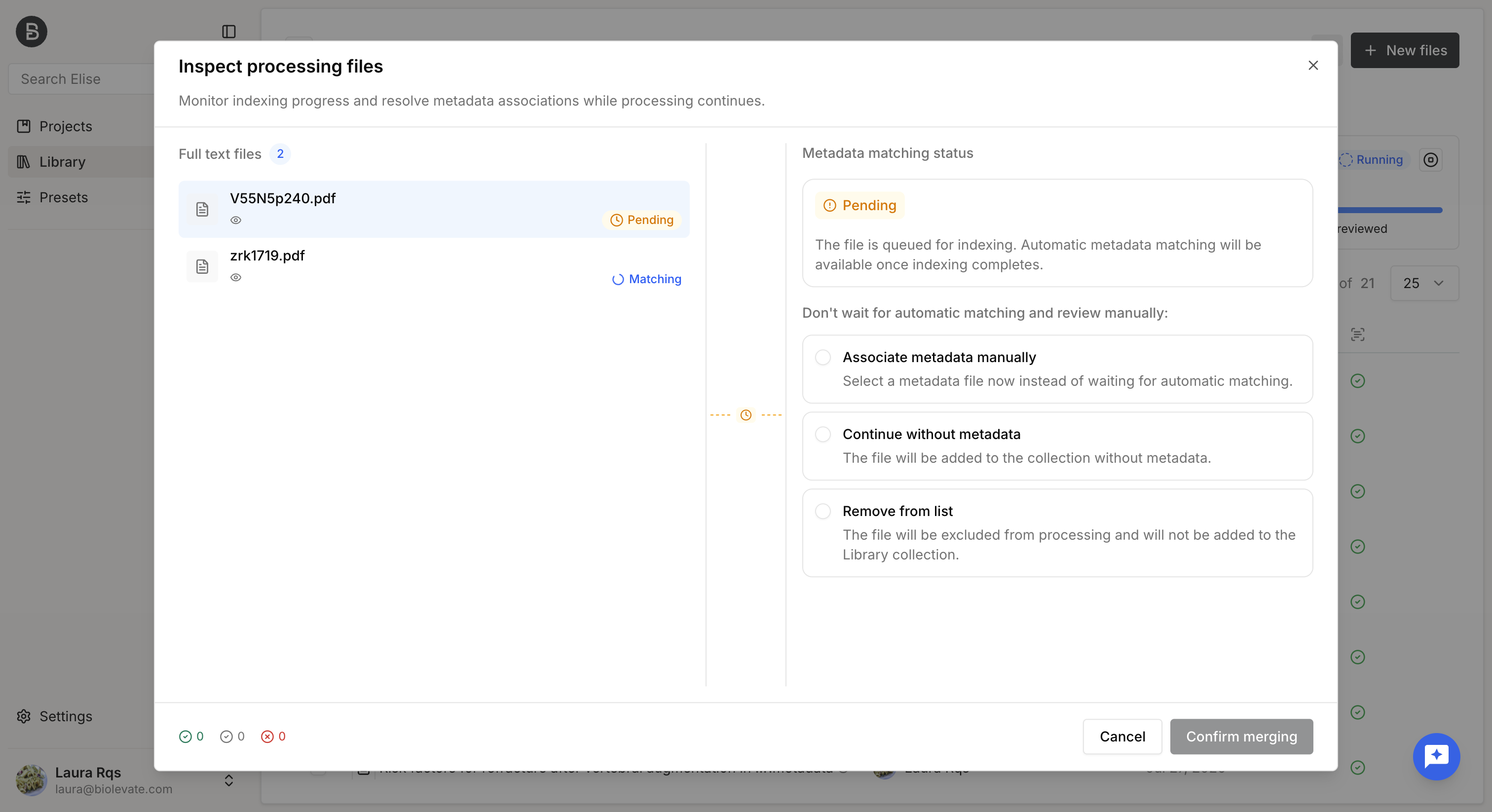This screenshot has height=812, width=1492.
Task: Click the Pending badge on V55N5p240.pdf
Action: [x=642, y=220]
